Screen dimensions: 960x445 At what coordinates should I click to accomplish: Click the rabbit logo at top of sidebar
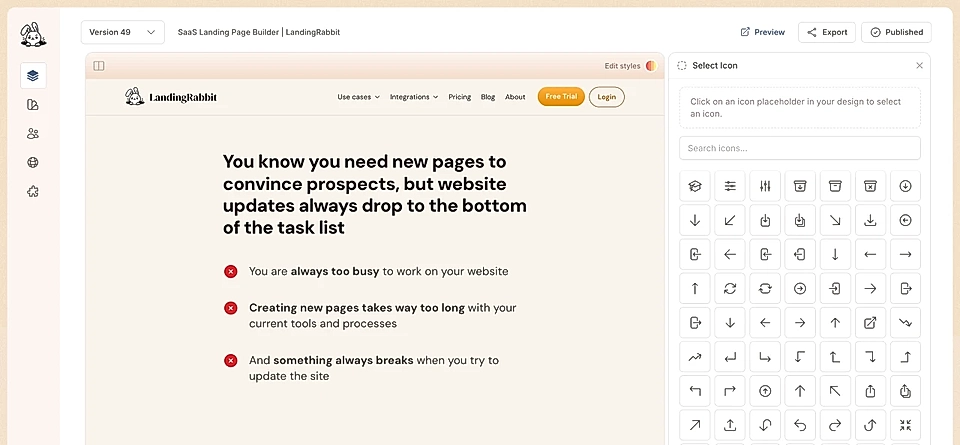click(33, 35)
